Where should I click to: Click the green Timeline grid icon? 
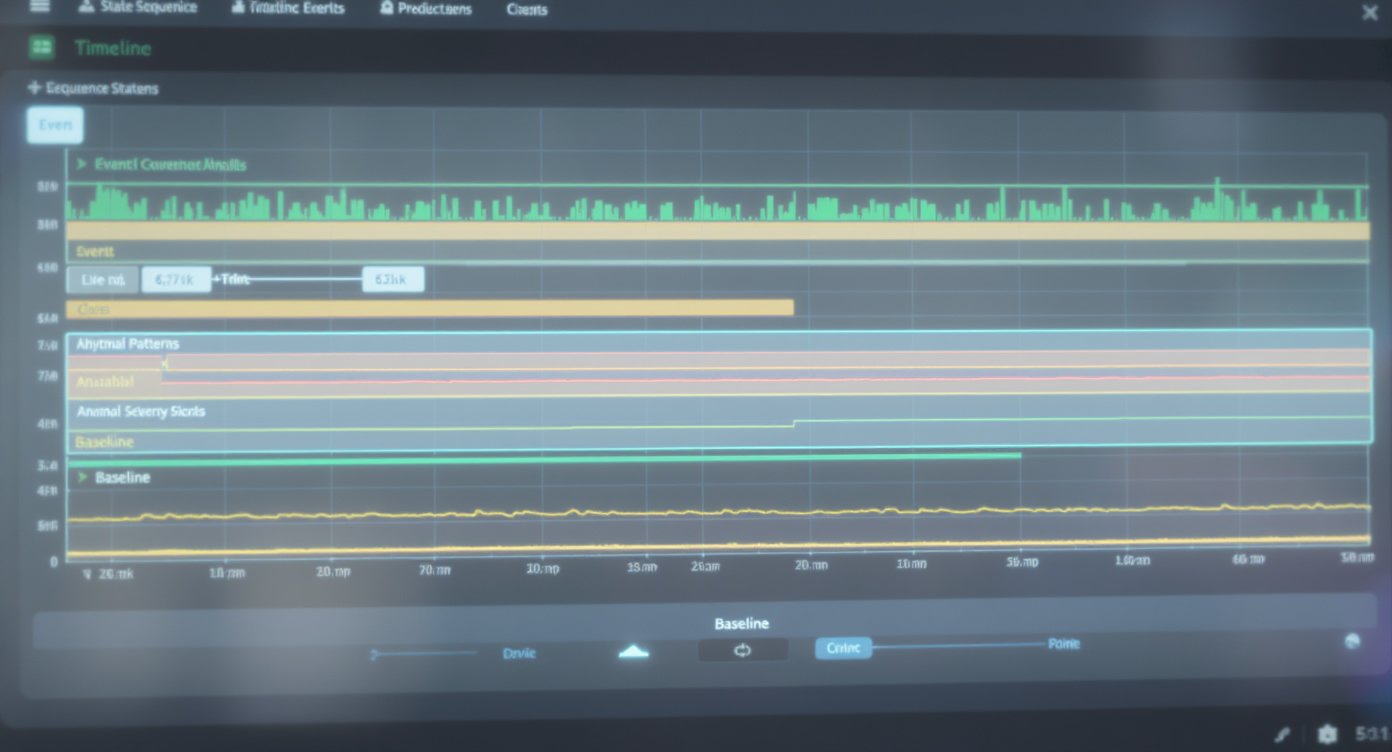[40, 47]
